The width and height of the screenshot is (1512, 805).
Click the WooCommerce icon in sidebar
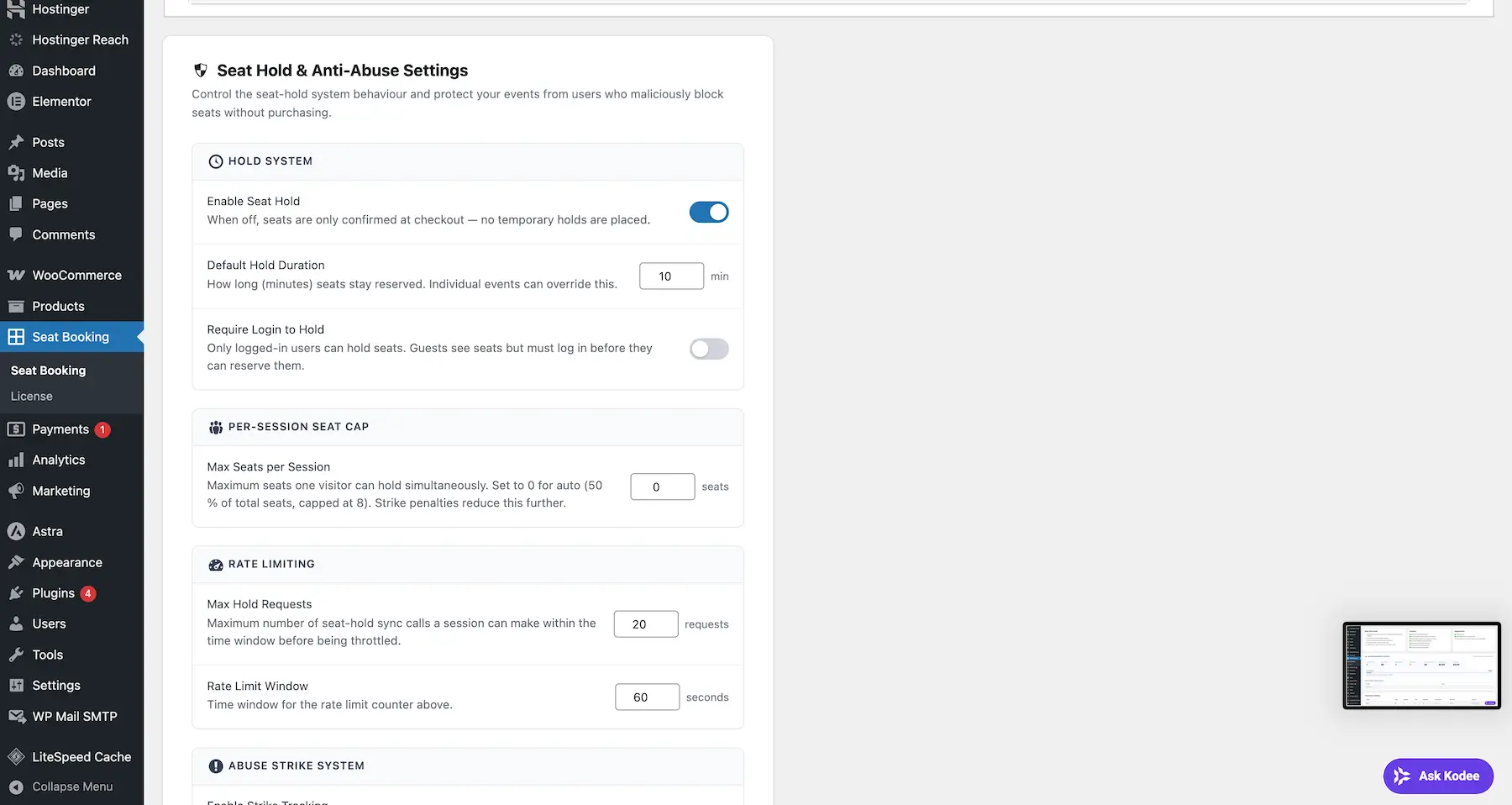[16, 276]
